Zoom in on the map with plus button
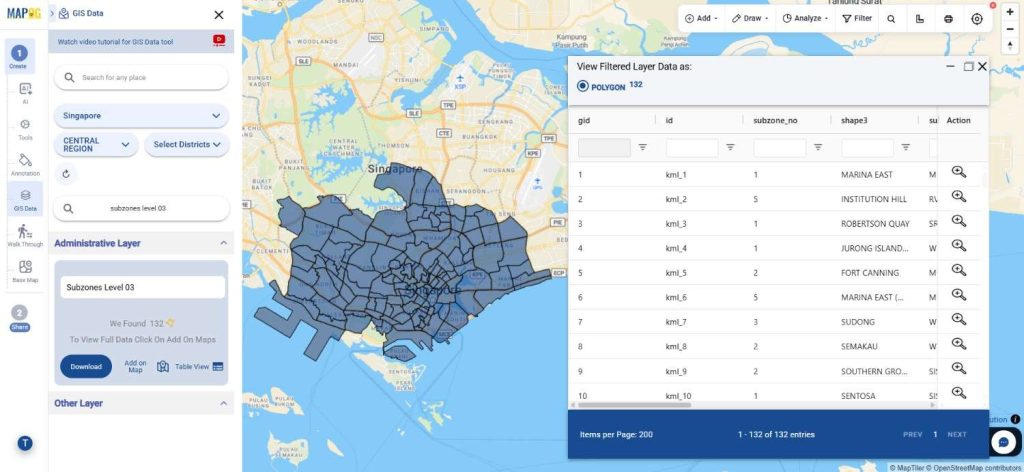 click(x=1010, y=12)
